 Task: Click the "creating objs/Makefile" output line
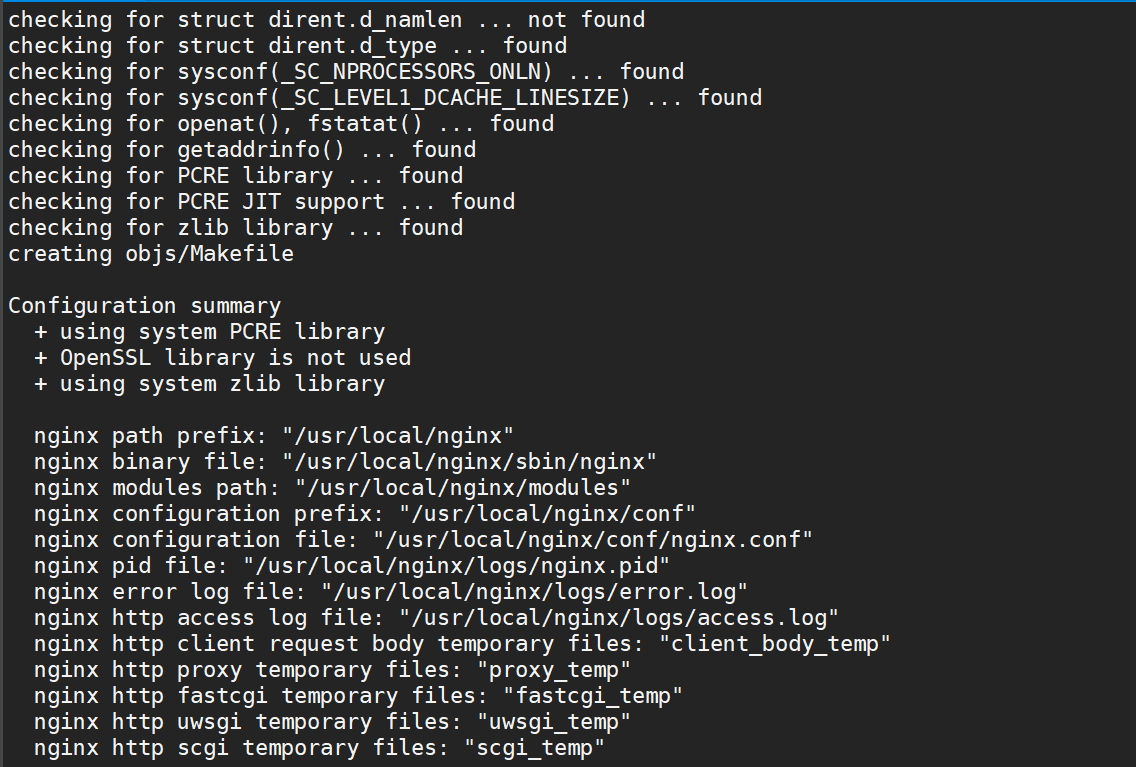pos(151,254)
